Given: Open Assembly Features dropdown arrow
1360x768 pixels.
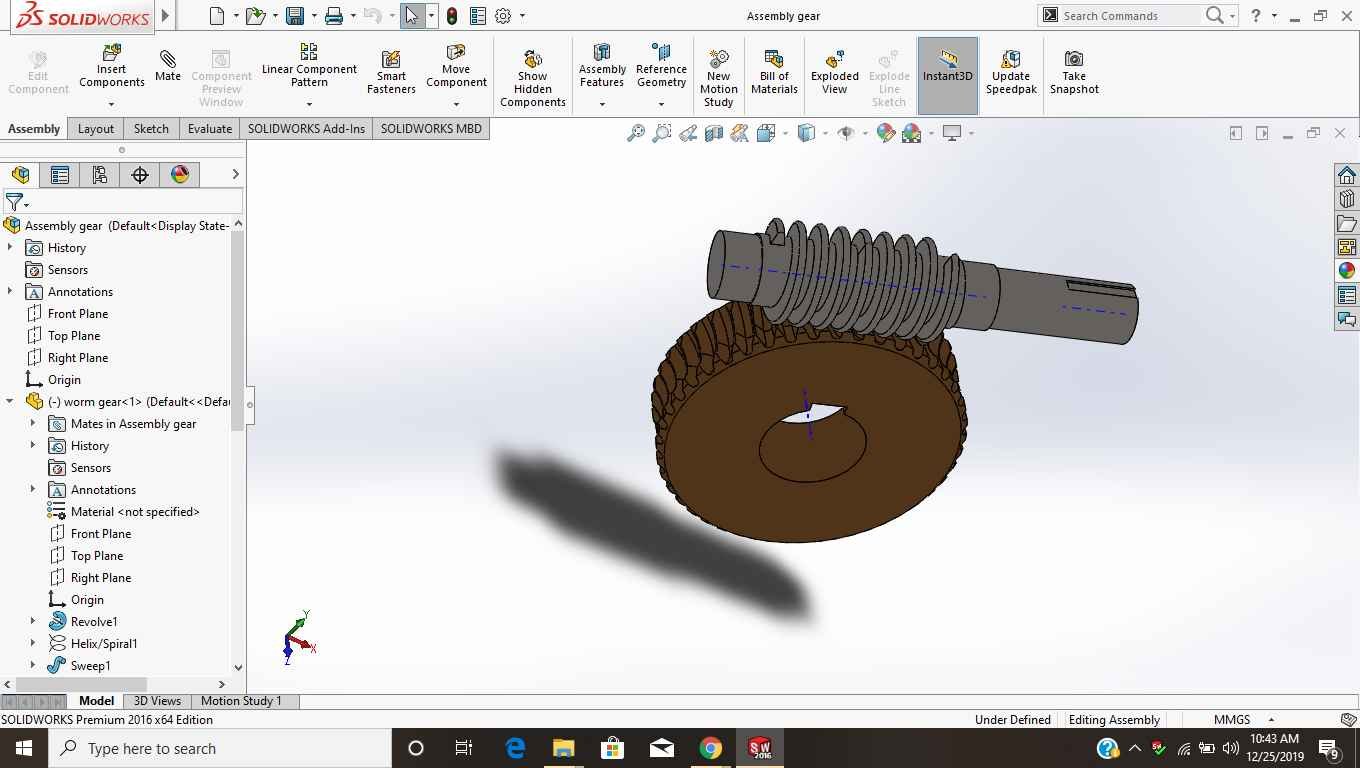Looking at the screenshot, I should pyautogui.click(x=602, y=104).
